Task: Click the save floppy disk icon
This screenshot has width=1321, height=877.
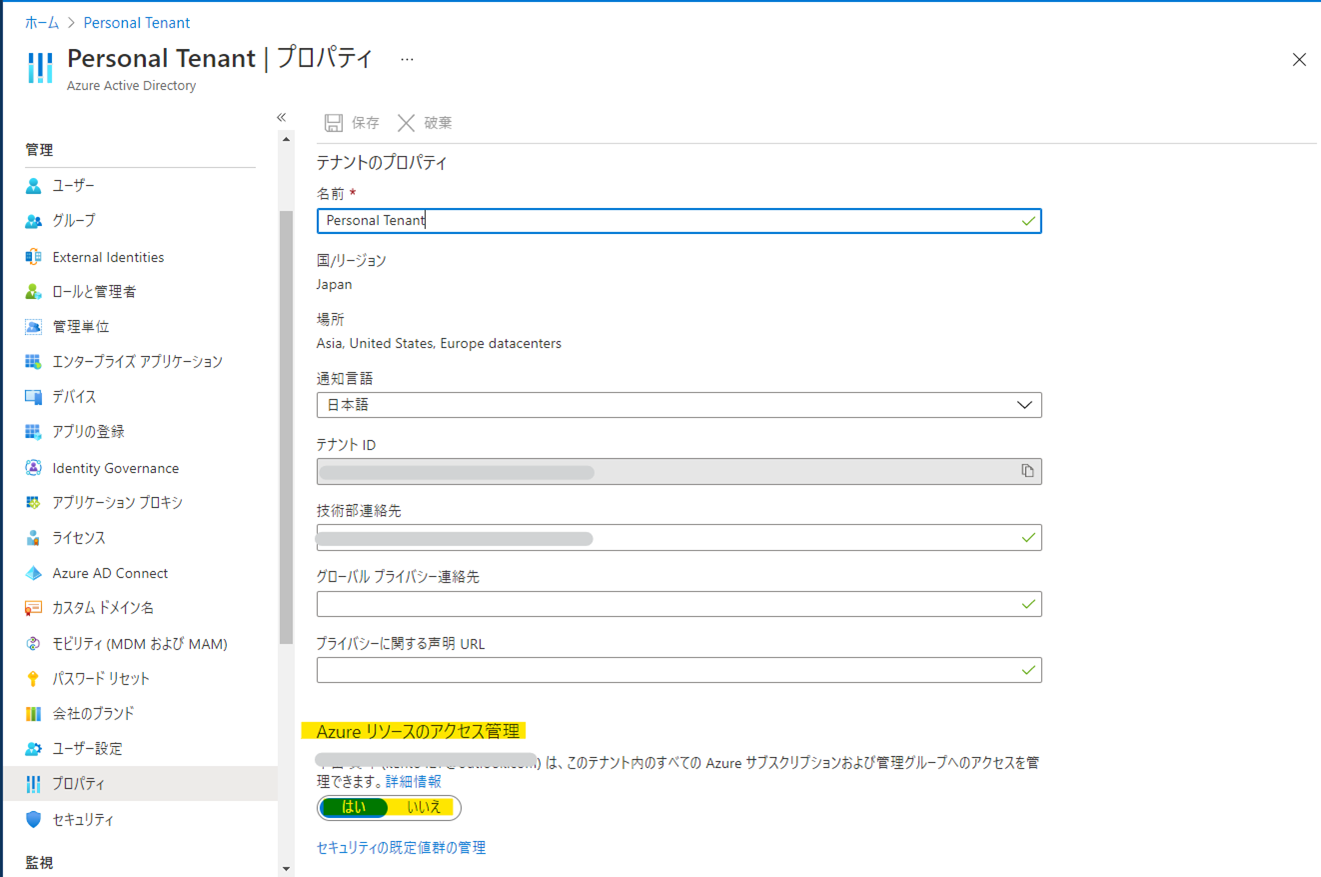Action: 334,123
